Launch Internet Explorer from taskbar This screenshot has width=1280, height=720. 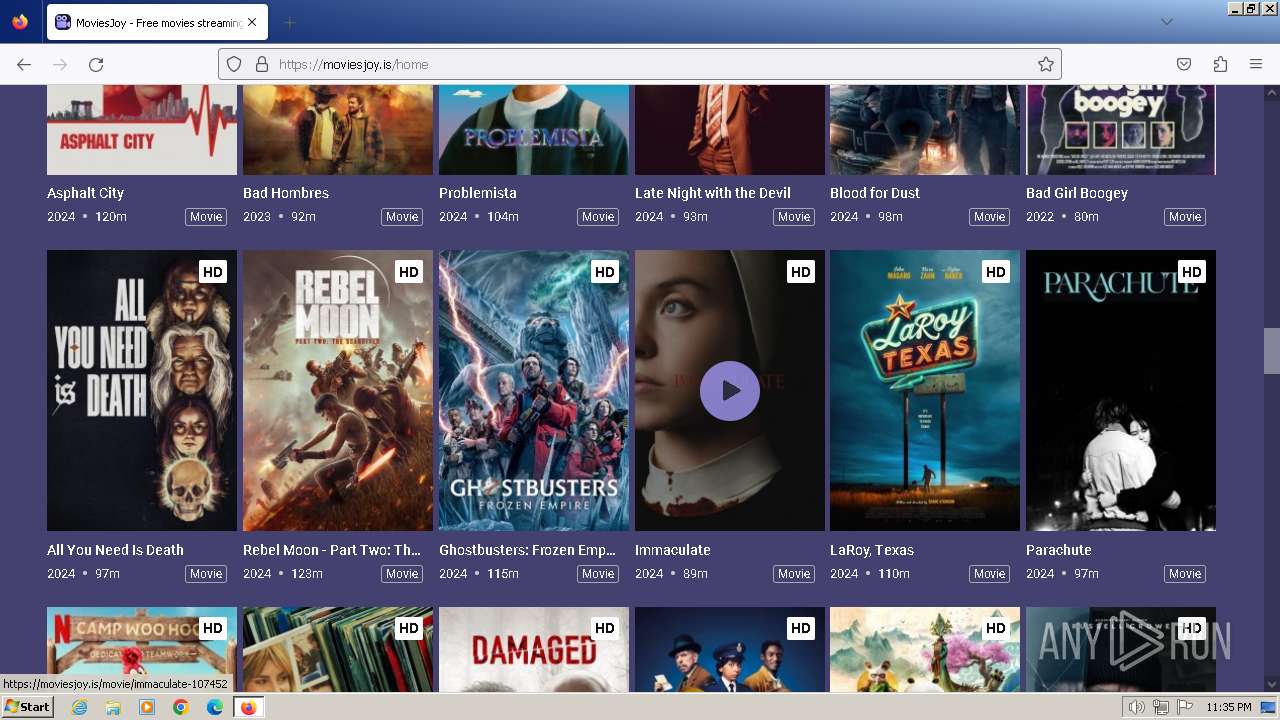click(x=79, y=707)
